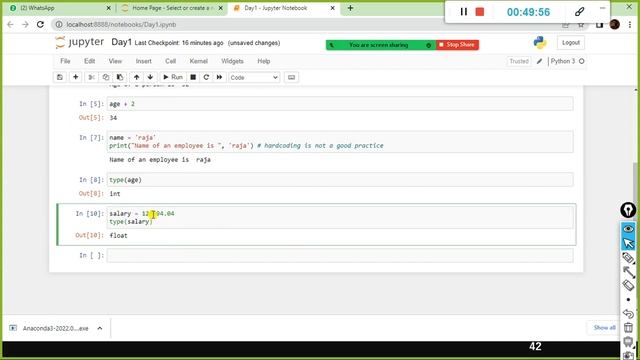Click the salary code cell

point(340,218)
